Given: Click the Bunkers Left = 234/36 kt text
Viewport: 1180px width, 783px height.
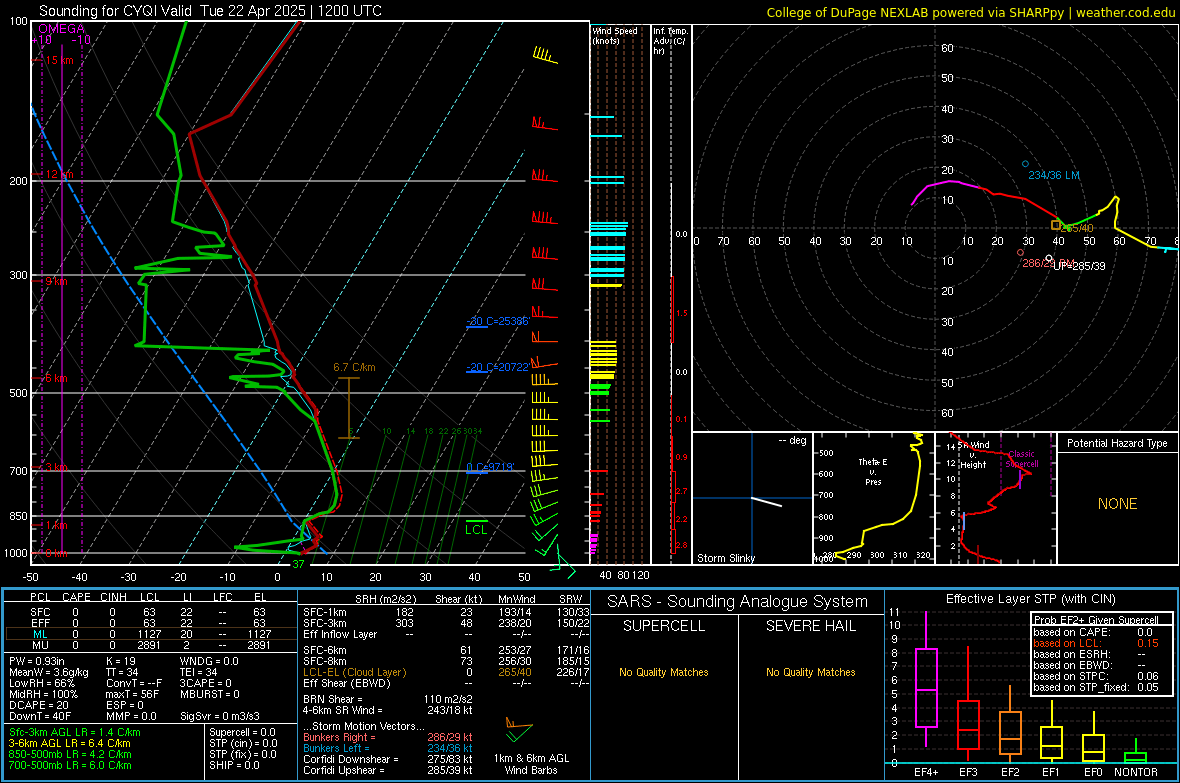Looking at the screenshot, I should (388, 748).
